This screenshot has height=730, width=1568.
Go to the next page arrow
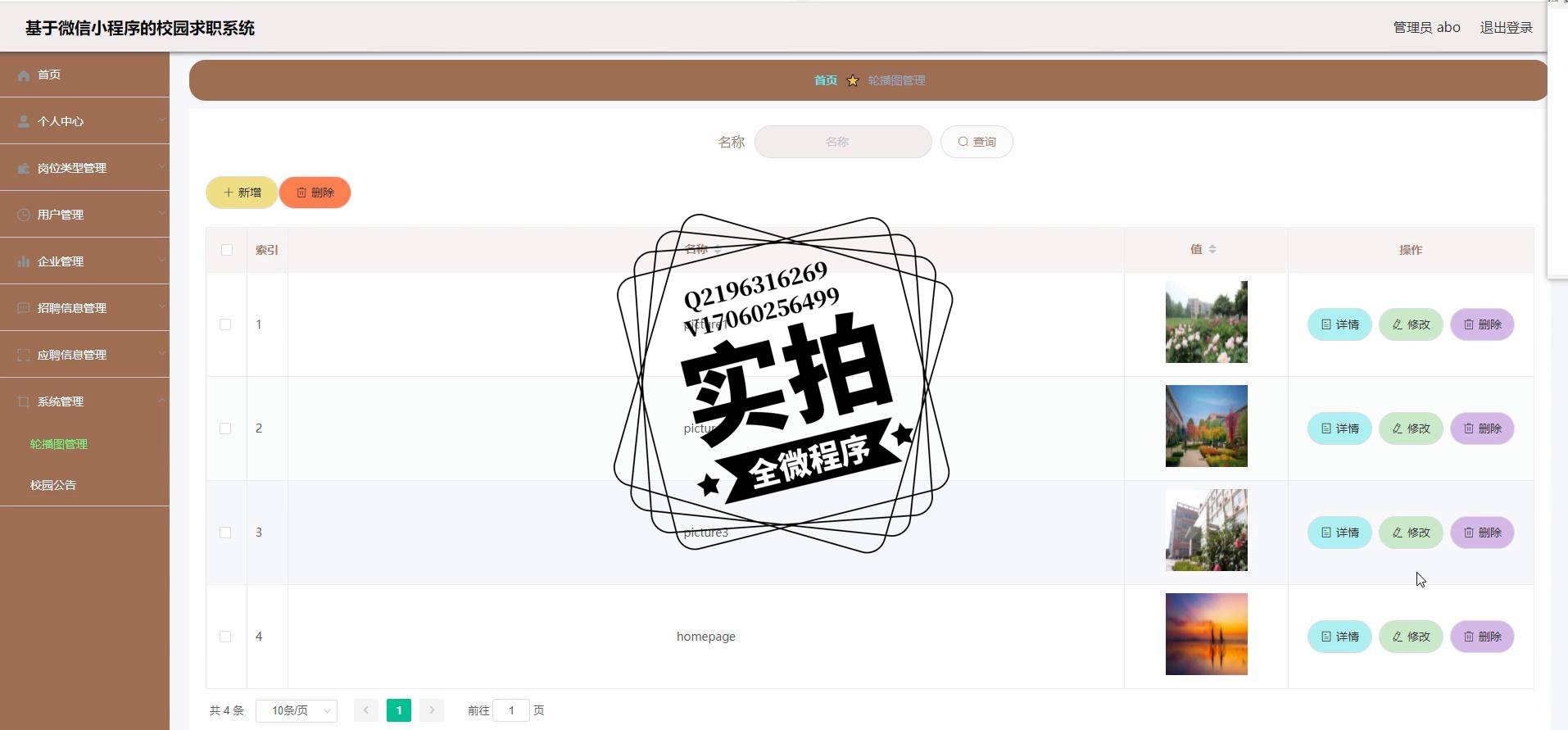coord(432,710)
